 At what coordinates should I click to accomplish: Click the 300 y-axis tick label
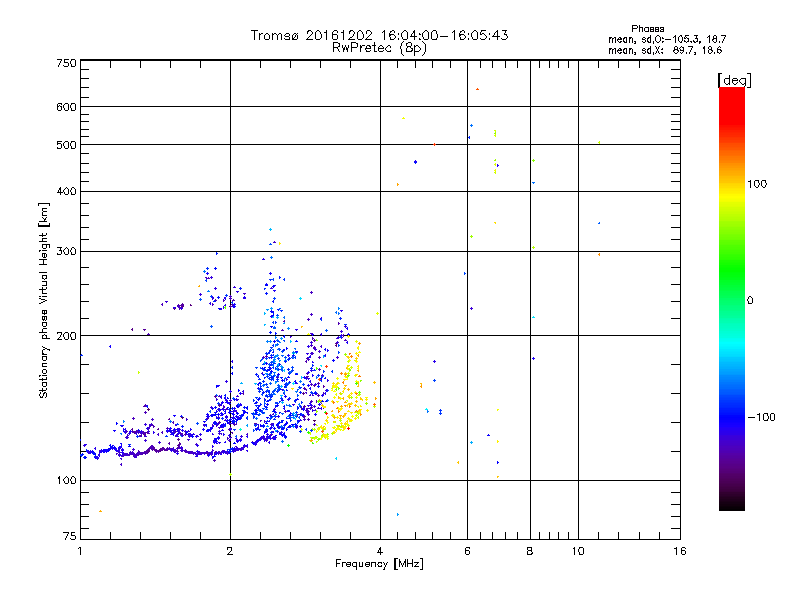coord(66,252)
